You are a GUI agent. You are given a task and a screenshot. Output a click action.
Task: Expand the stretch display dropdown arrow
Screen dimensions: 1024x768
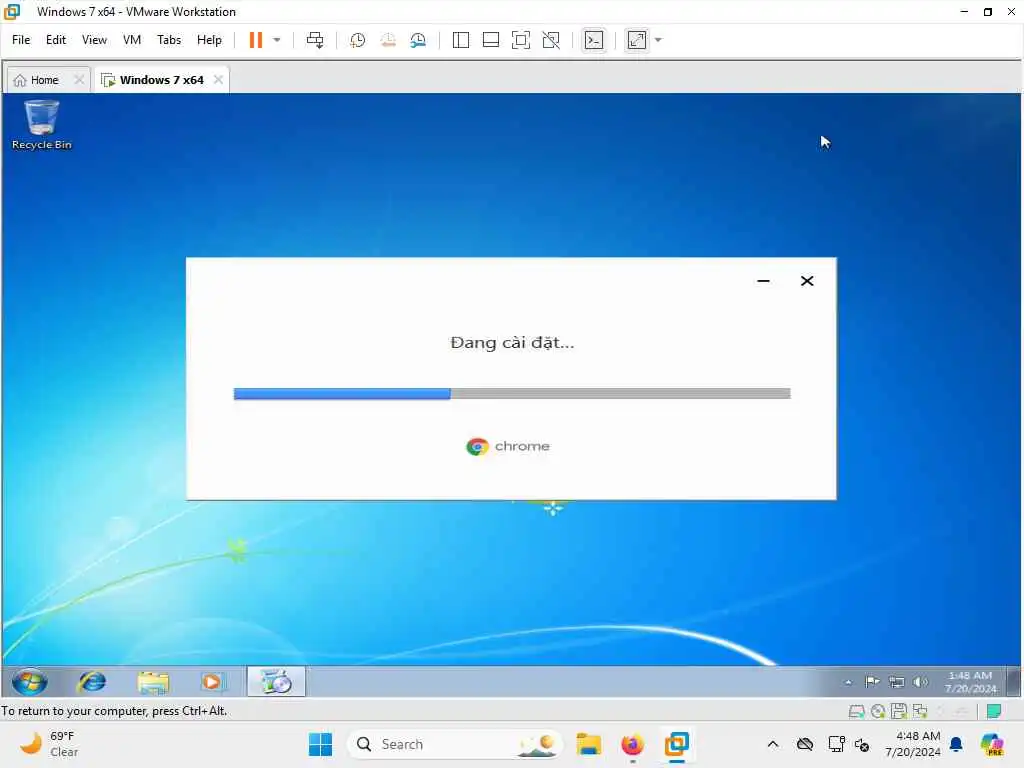[658, 40]
